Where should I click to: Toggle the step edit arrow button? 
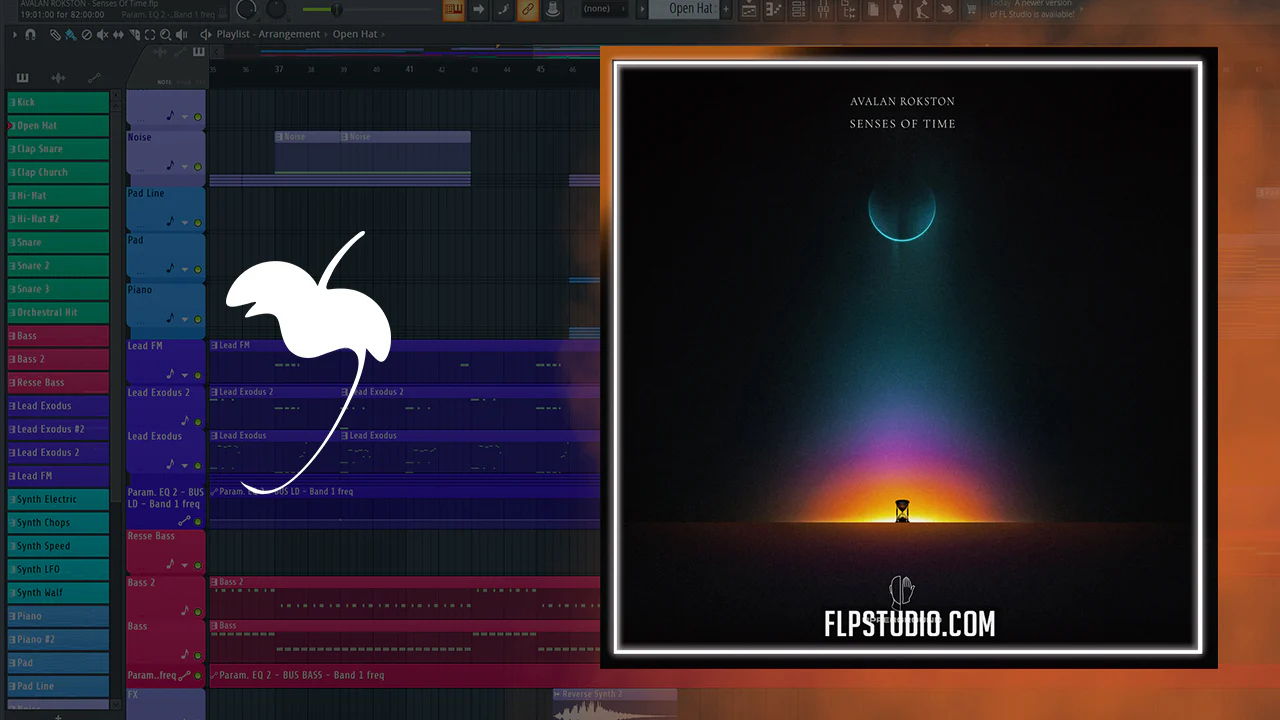pos(478,10)
